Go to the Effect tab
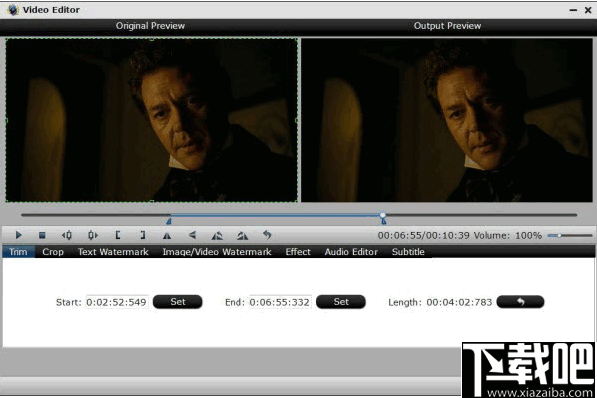This screenshot has width=597, height=398. 298,252
